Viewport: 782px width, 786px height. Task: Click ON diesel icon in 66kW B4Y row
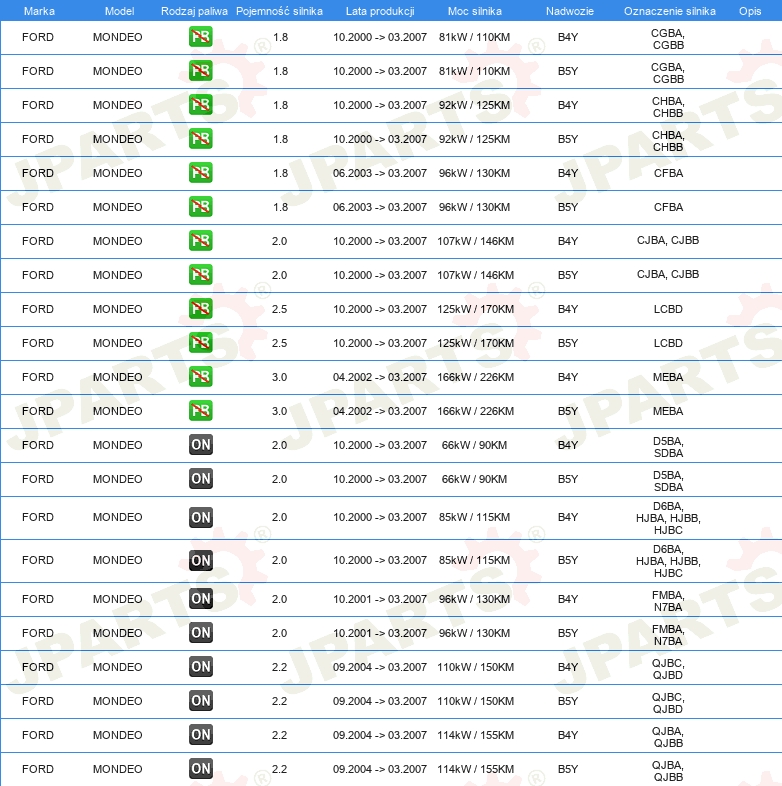tap(201, 445)
